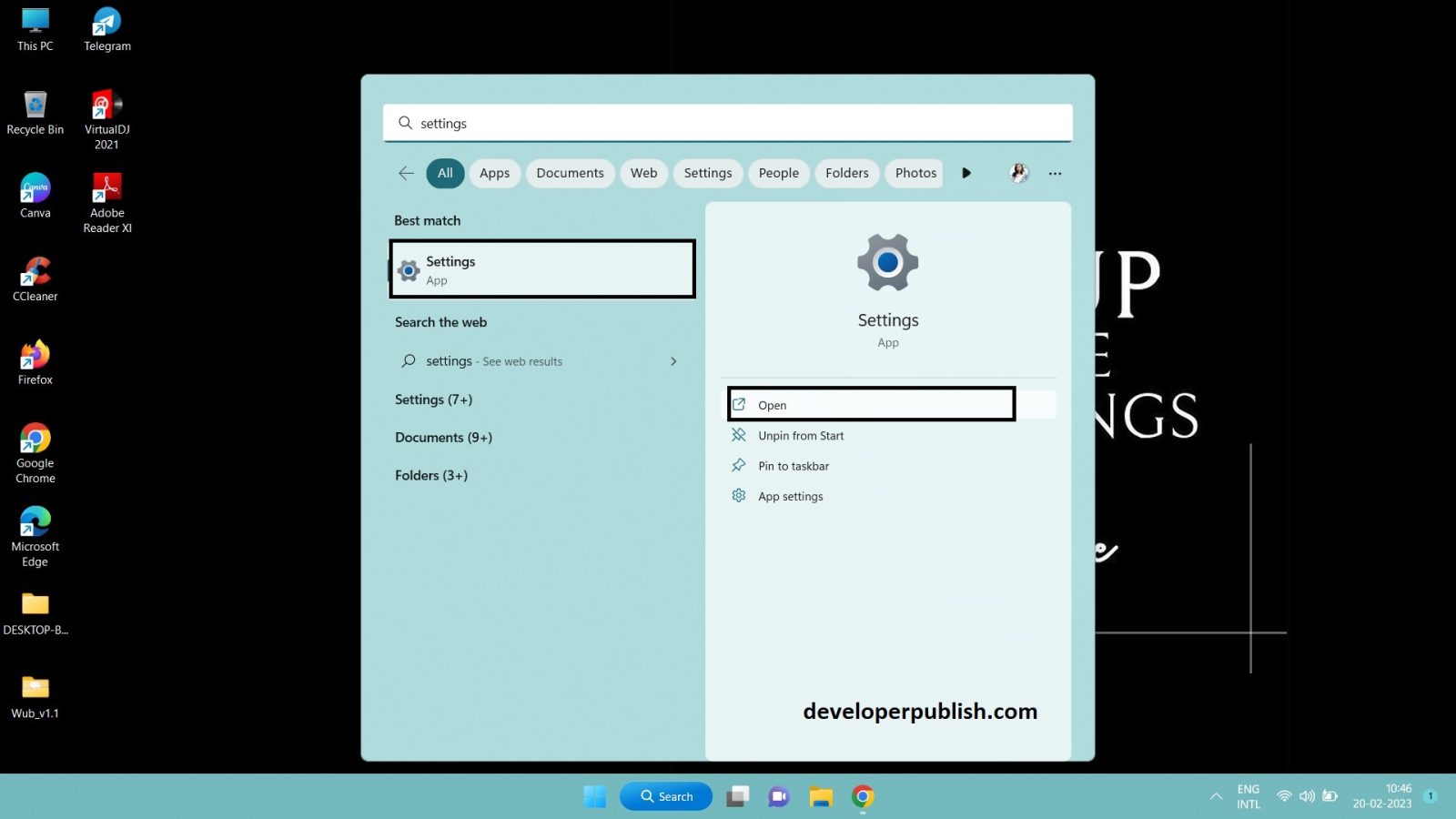Image resolution: width=1456 pixels, height=819 pixels.
Task: Click the search text field containing settings
Action: 728,123
